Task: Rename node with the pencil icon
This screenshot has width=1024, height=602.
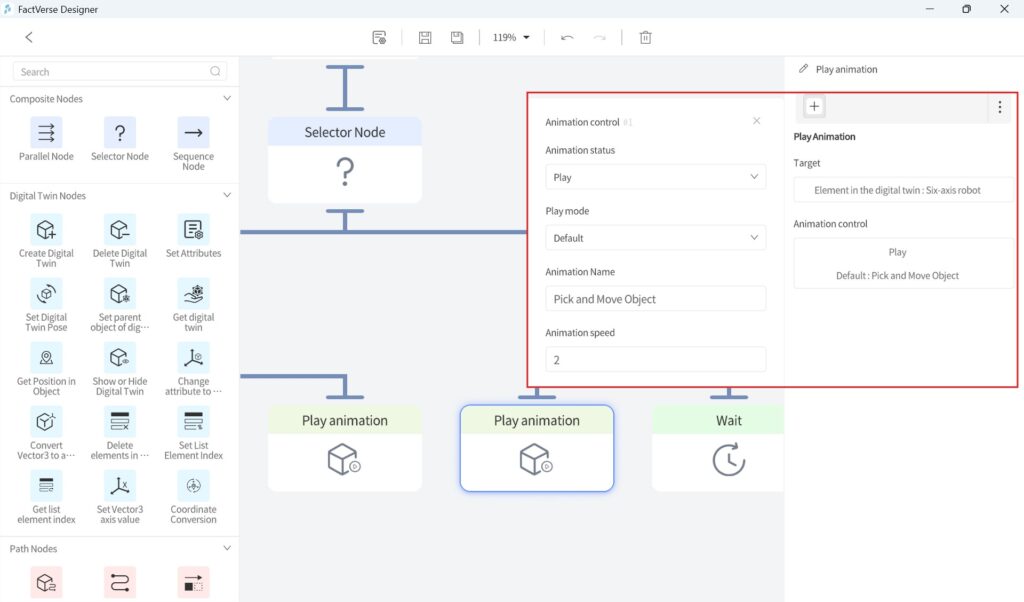Action: click(x=803, y=69)
